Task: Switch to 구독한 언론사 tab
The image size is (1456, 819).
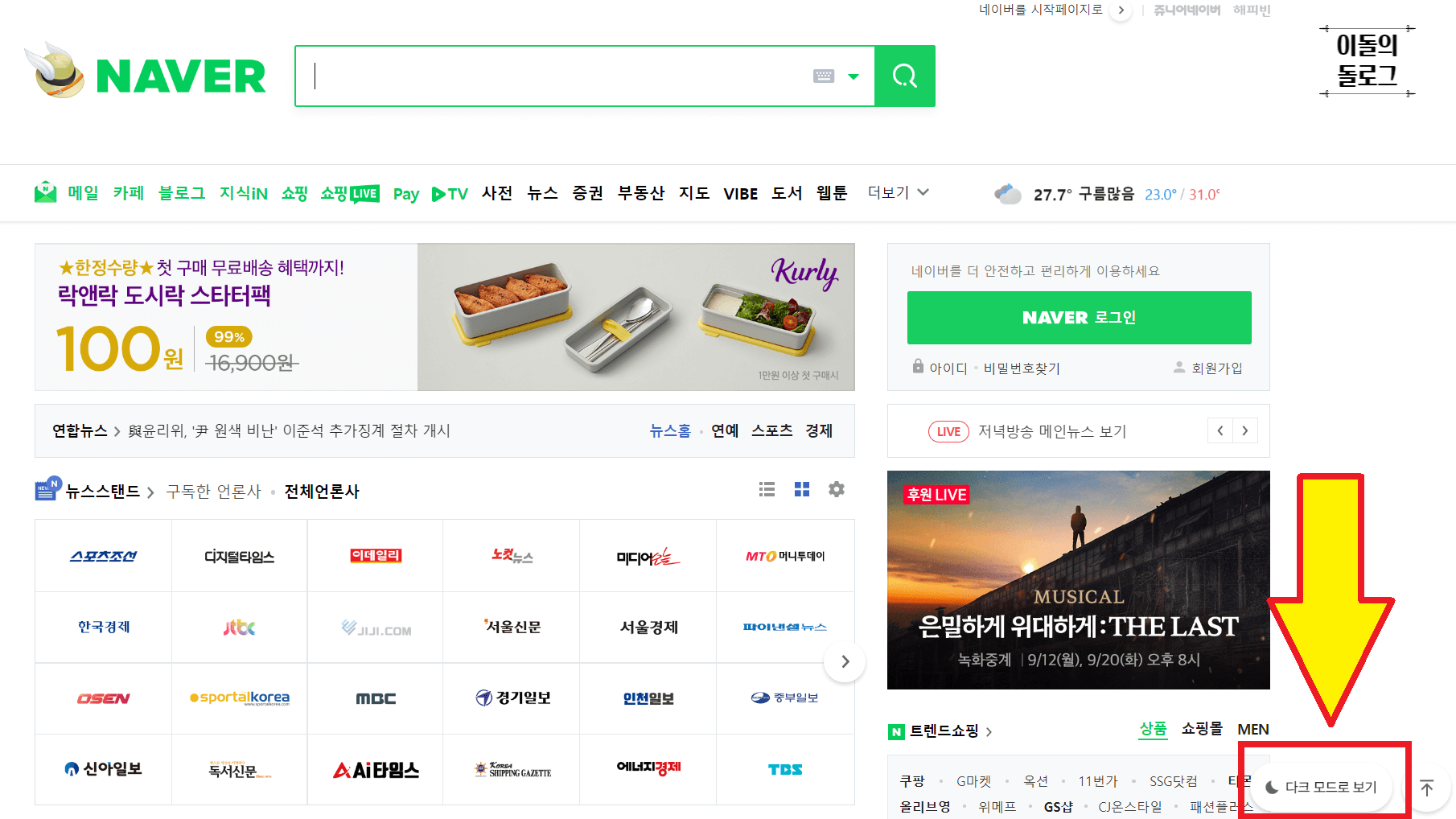Action: coord(213,491)
